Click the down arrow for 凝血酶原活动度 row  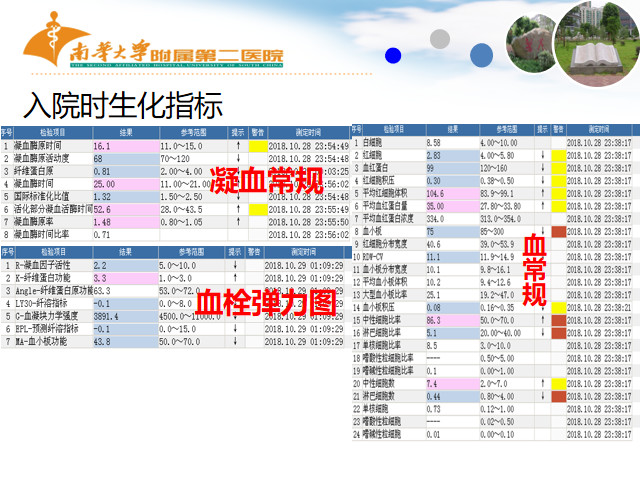pos(238,159)
